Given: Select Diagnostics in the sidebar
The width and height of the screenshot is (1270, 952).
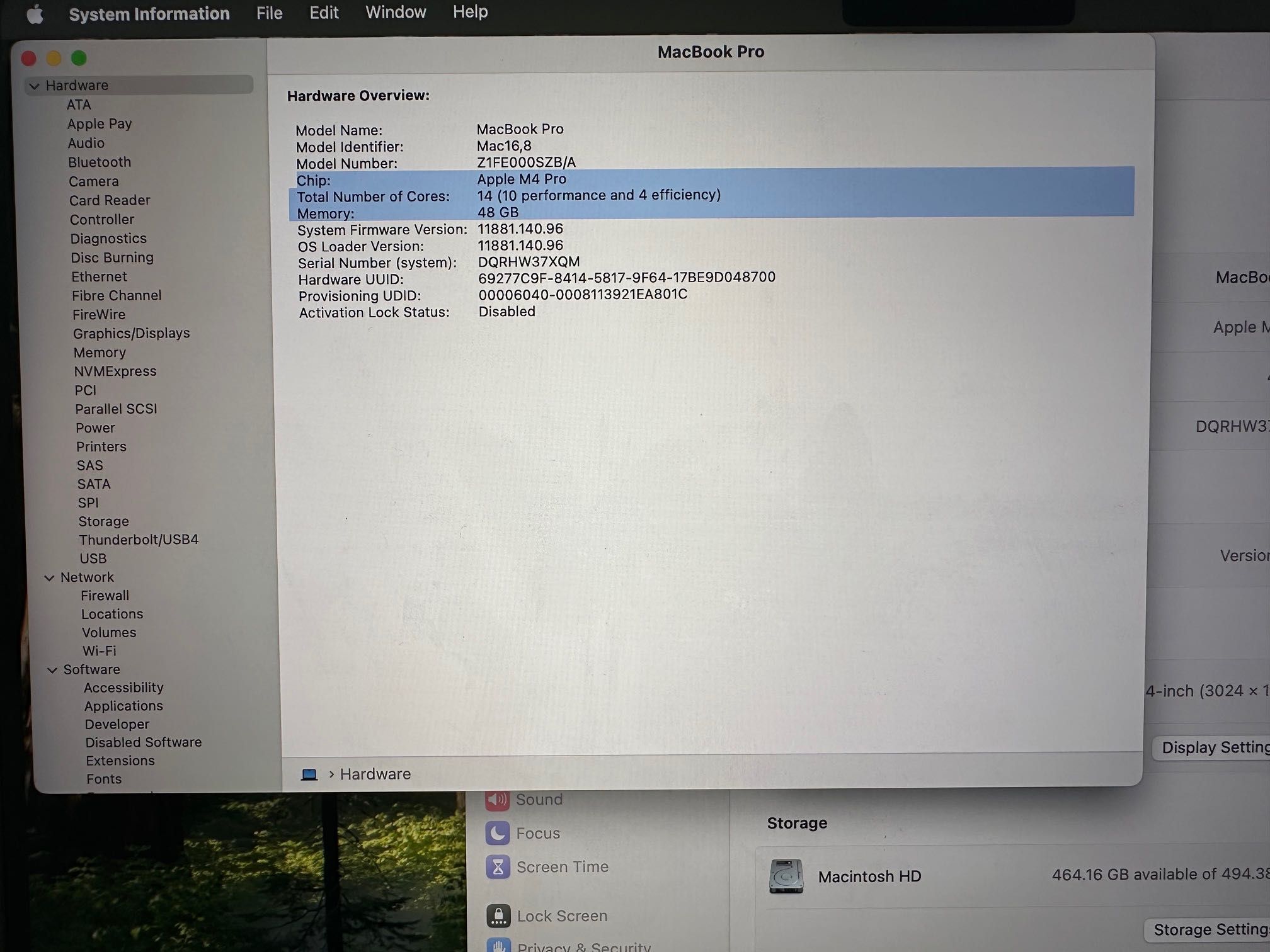Looking at the screenshot, I should (x=108, y=239).
